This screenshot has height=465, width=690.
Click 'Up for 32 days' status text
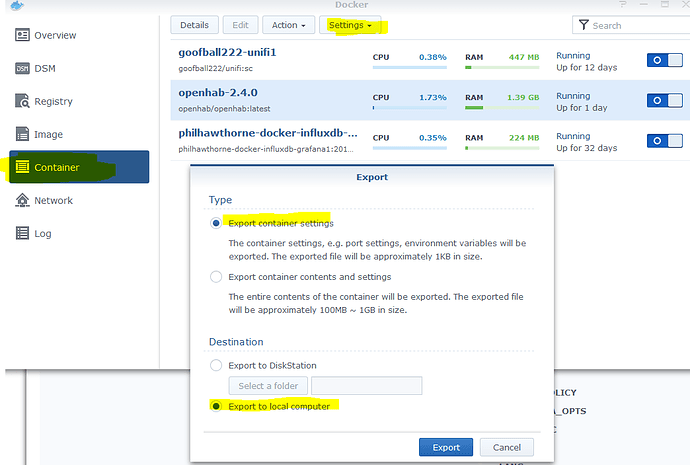587,148
